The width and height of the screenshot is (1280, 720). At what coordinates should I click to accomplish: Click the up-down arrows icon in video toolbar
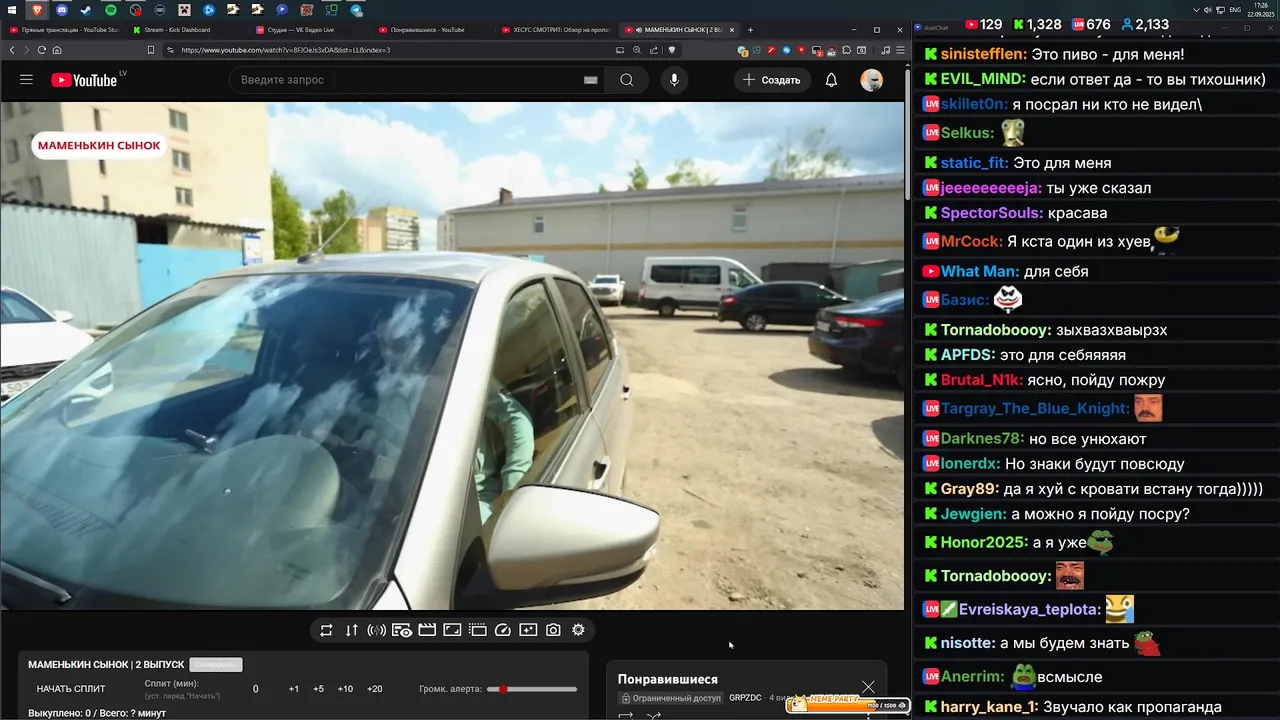pos(351,630)
